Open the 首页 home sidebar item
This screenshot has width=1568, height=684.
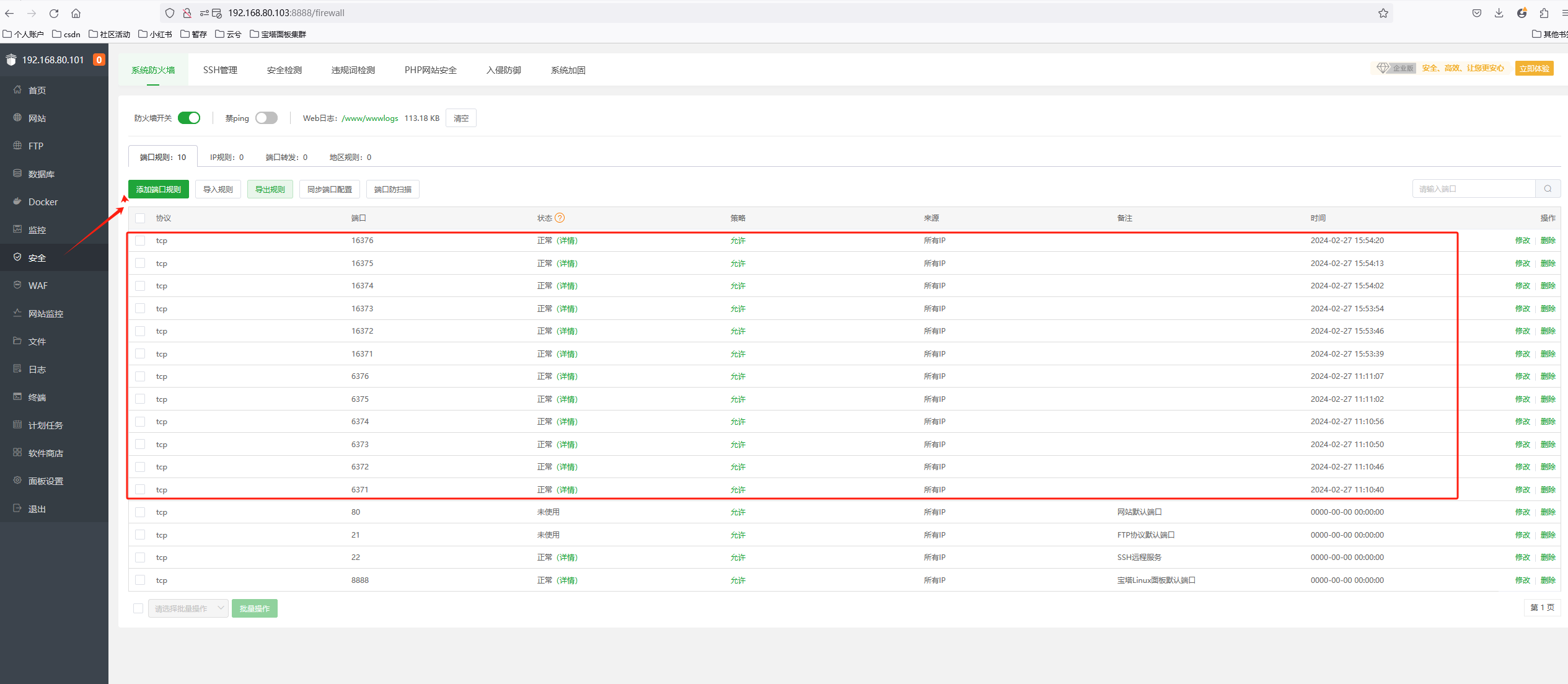pos(54,90)
